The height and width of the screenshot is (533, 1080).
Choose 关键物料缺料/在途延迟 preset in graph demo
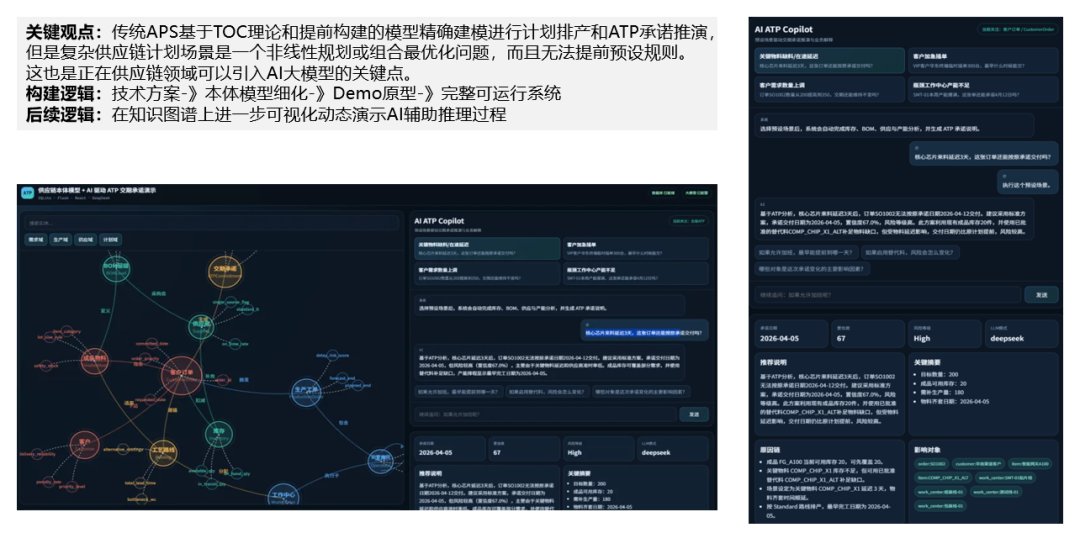tap(487, 249)
